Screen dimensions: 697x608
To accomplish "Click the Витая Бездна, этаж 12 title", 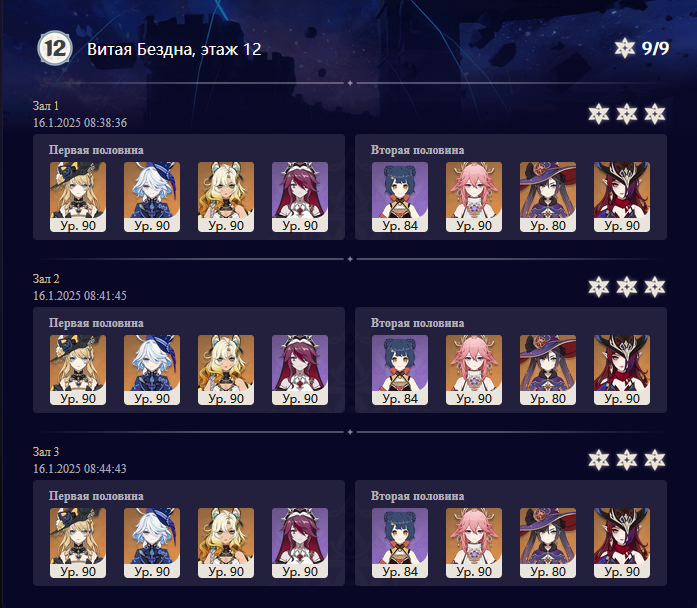I will click(x=174, y=49).
